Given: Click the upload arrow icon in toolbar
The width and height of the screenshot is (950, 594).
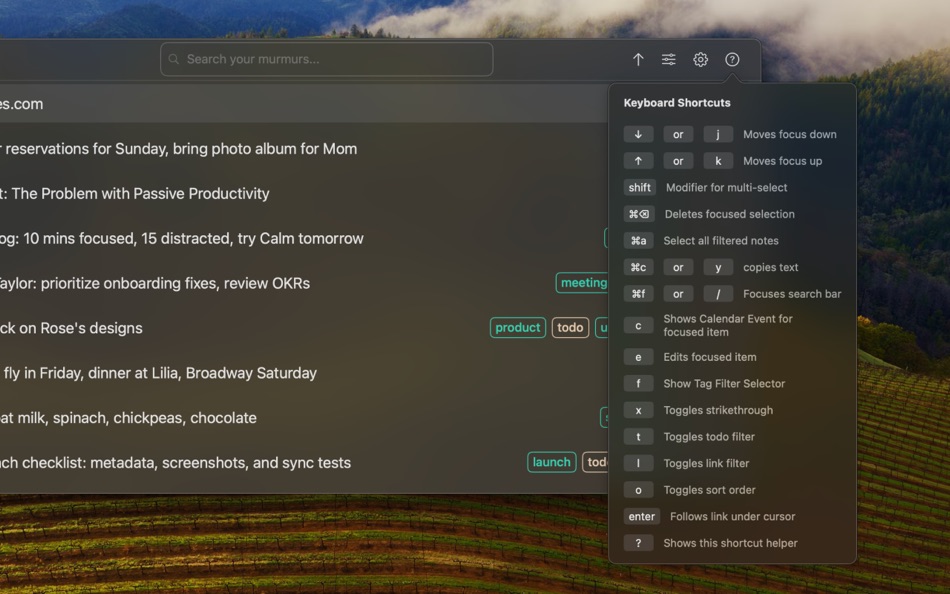Looking at the screenshot, I should pos(638,59).
